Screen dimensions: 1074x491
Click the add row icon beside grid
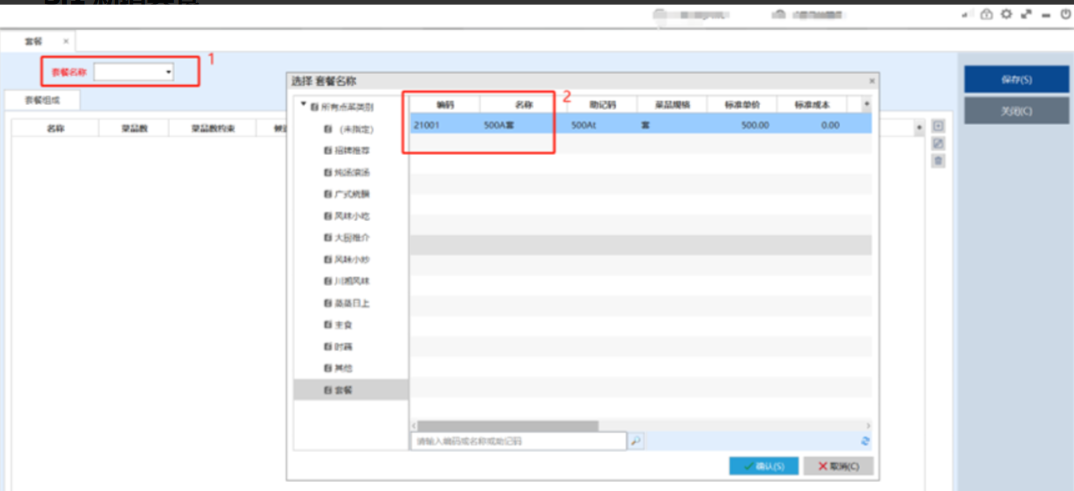pyautogui.click(x=938, y=127)
